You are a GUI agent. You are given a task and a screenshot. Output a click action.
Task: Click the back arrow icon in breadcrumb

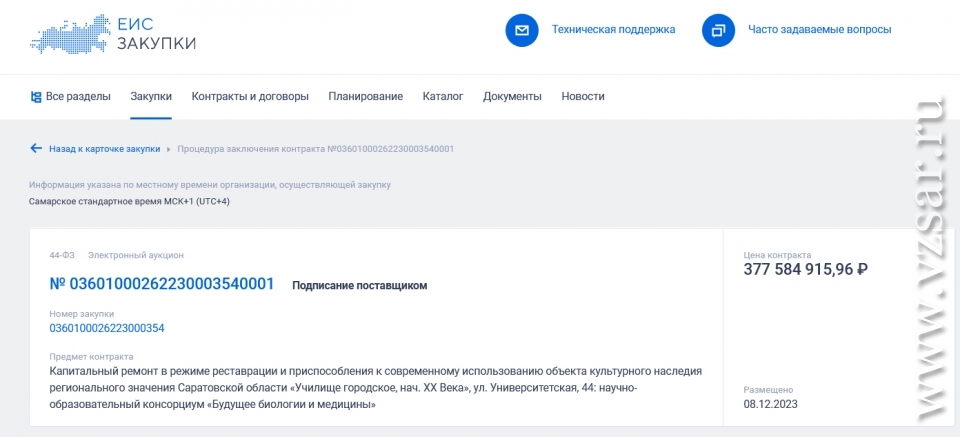[x=36, y=149]
